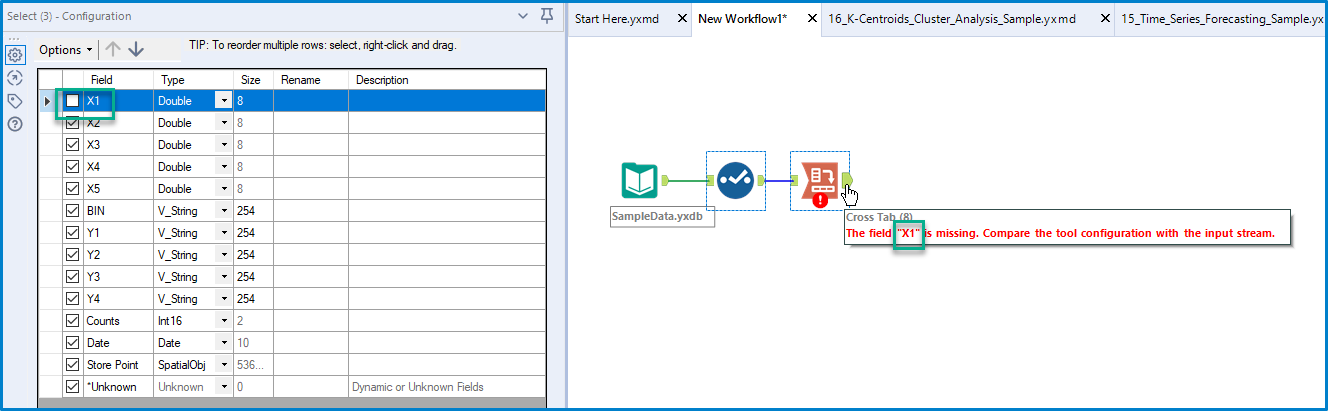This screenshot has height=411, width=1328.
Task: Switch to the Start Here.yxmd tab
Action: [617, 19]
